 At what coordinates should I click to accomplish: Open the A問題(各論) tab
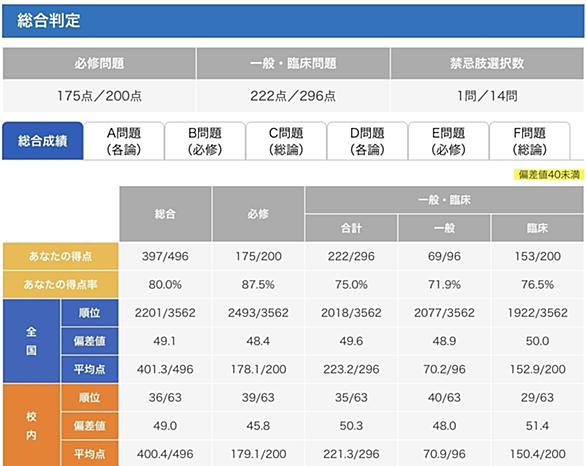coord(124,141)
